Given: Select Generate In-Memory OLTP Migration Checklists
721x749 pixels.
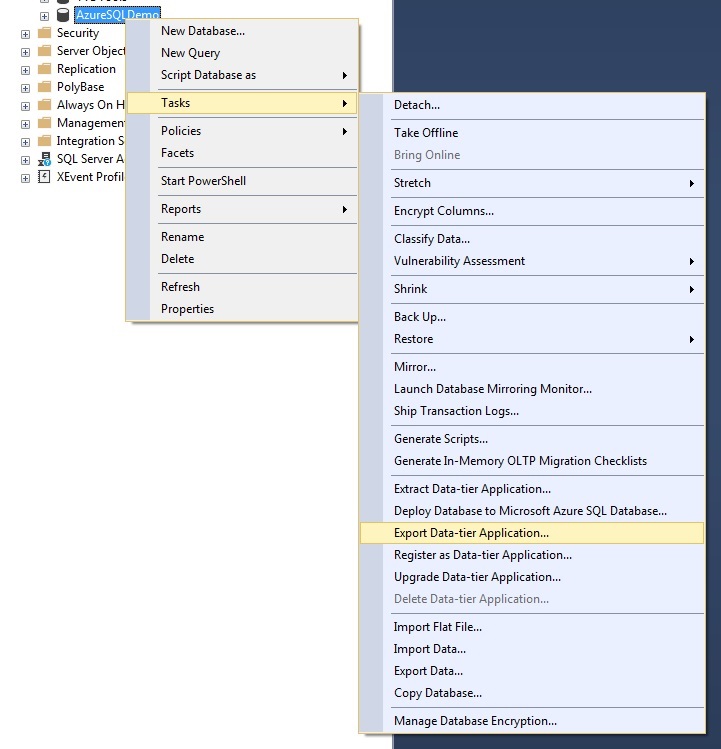Looking at the screenshot, I should pos(532,461).
